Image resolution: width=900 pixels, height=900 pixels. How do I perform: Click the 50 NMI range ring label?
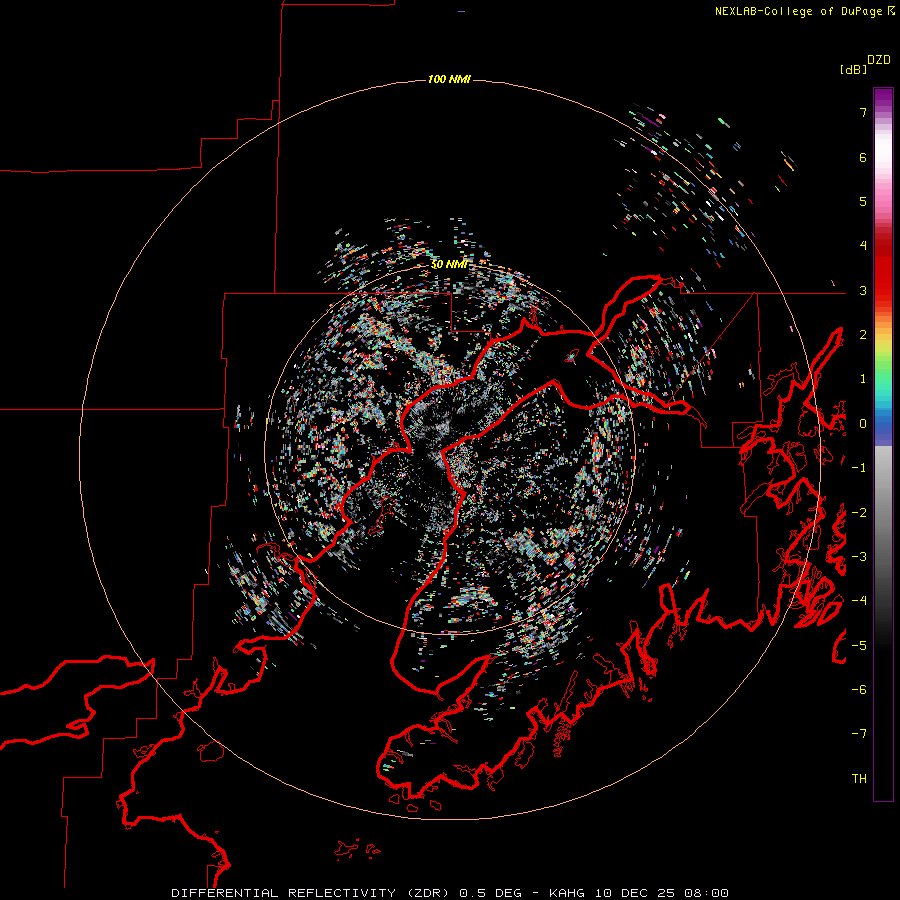(x=449, y=265)
